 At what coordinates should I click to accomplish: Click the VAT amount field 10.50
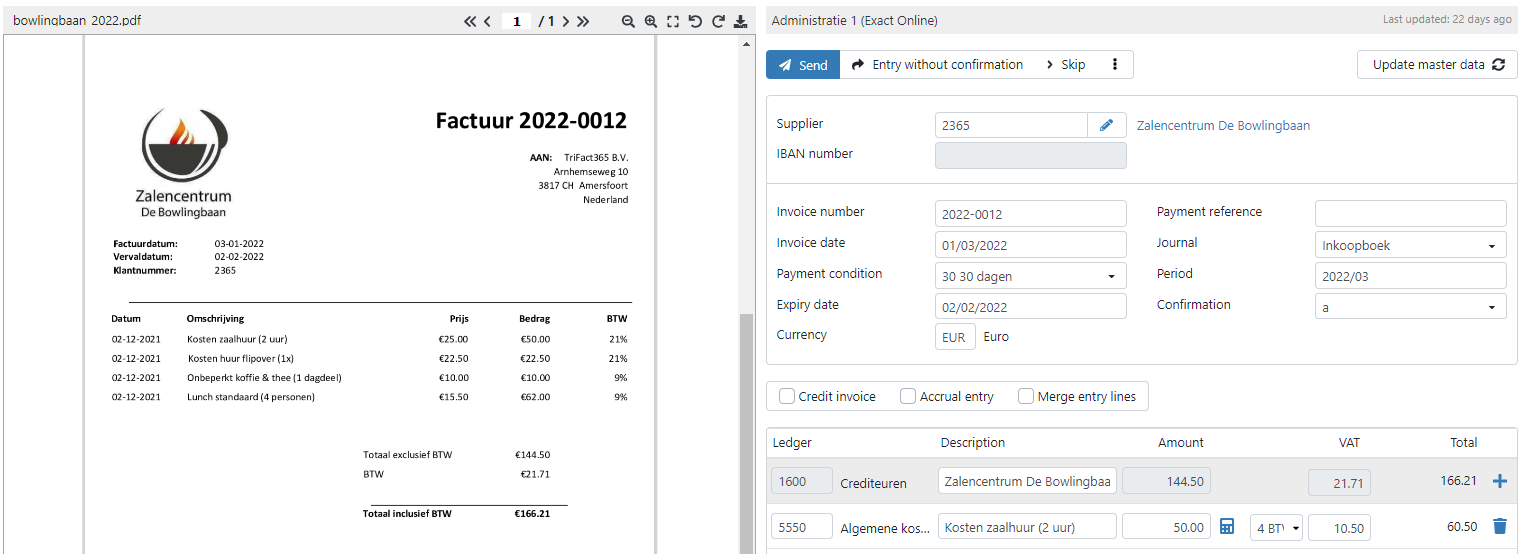pos(1339,527)
